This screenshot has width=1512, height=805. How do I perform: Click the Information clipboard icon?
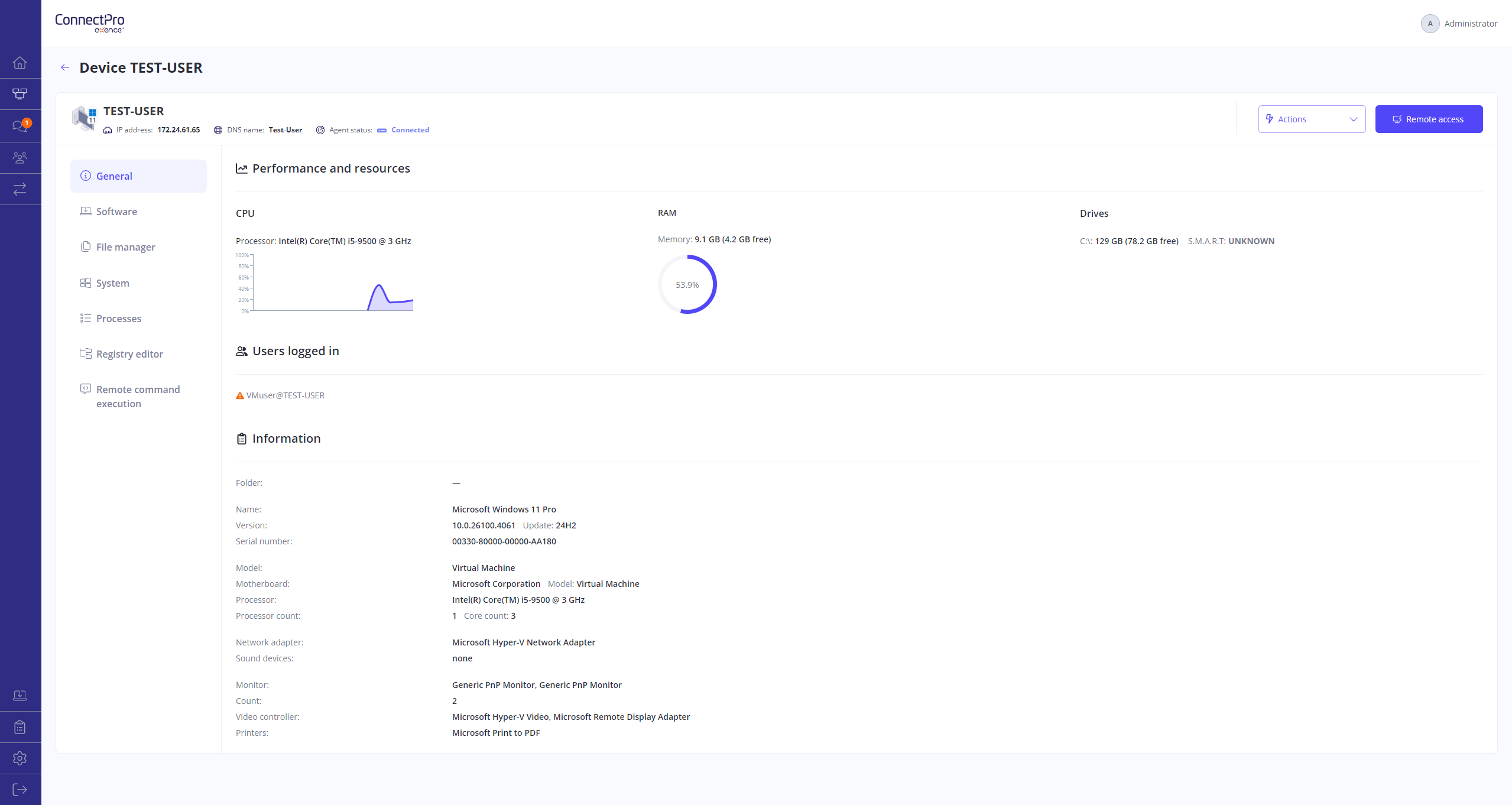click(242, 439)
